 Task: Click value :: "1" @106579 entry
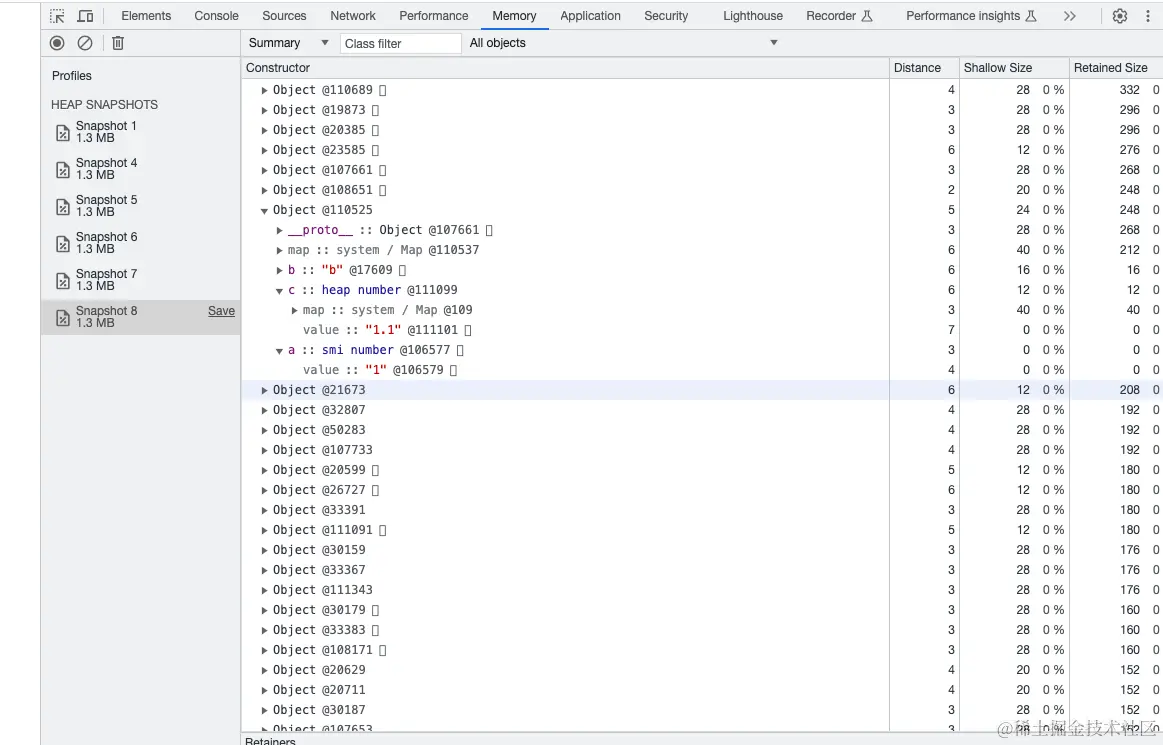[702, 370]
